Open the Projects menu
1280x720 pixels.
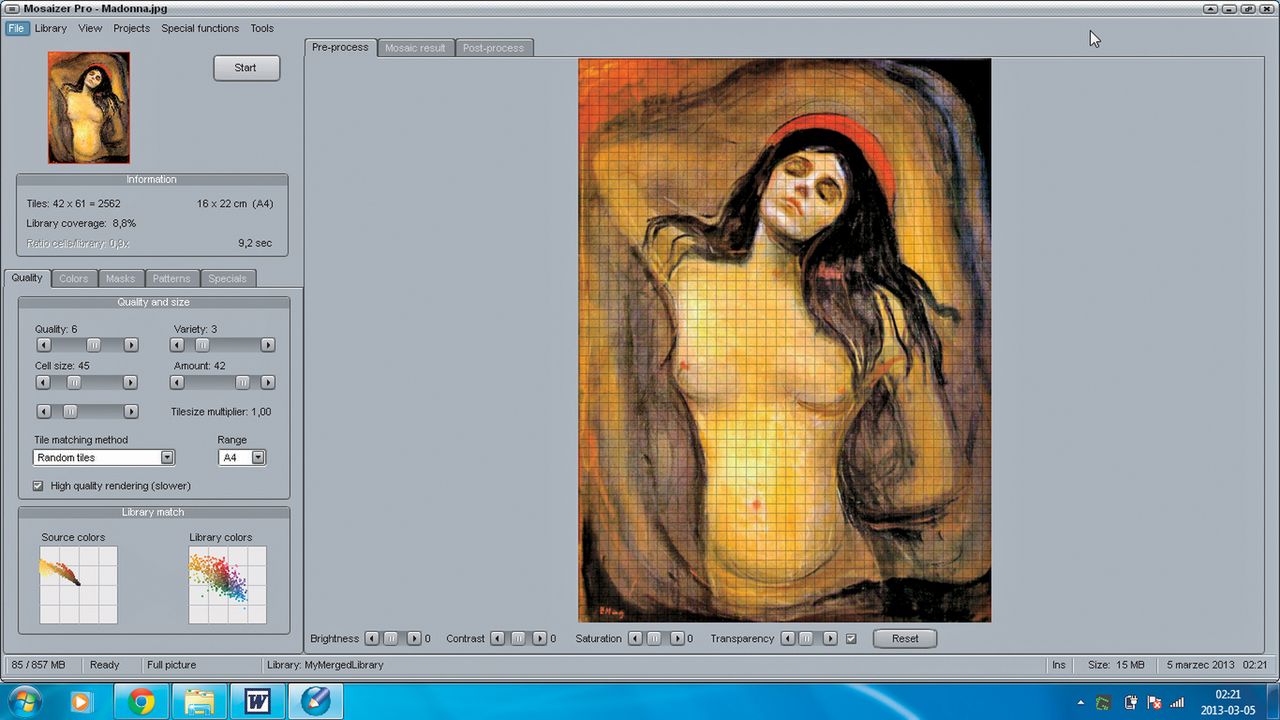pyautogui.click(x=131, y=28)
